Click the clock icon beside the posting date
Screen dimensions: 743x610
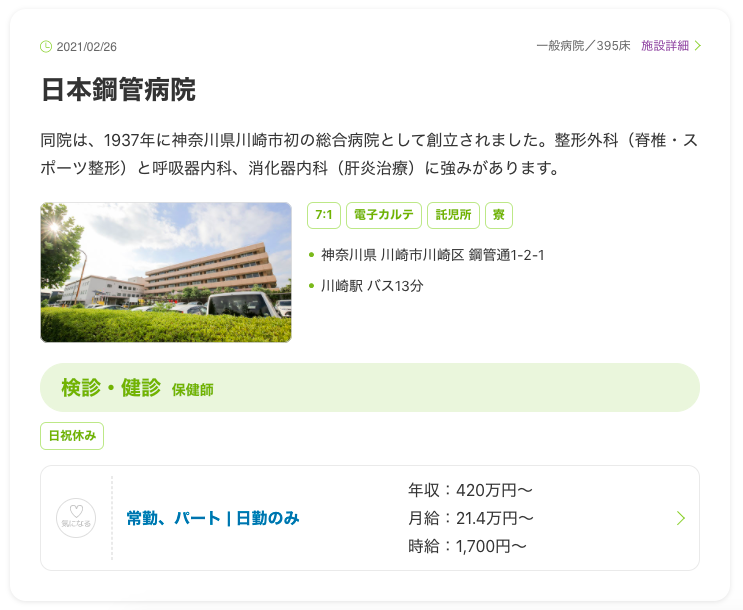[x=46, y=46]
